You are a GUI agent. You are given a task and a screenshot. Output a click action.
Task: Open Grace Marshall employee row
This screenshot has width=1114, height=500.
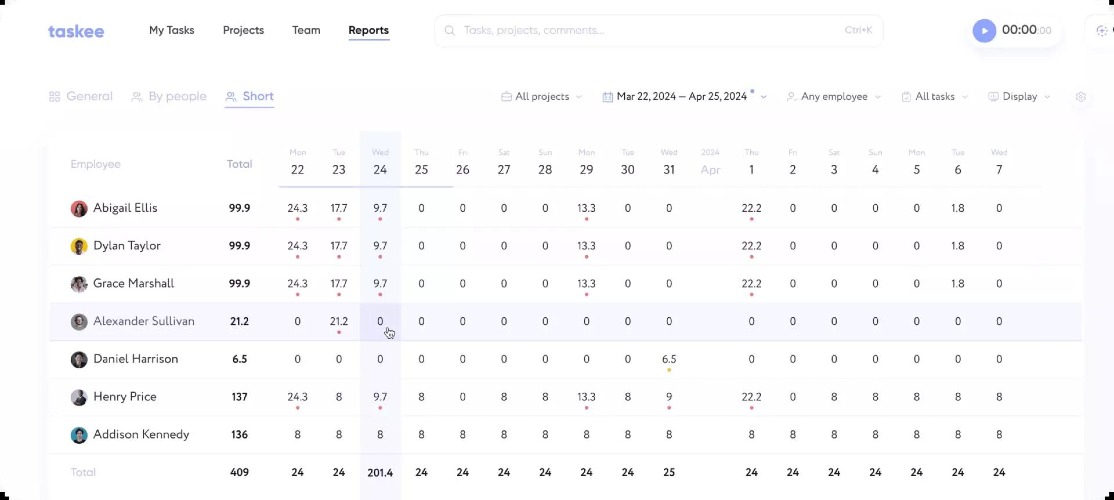pyautogui.click(x=566, y=283)
